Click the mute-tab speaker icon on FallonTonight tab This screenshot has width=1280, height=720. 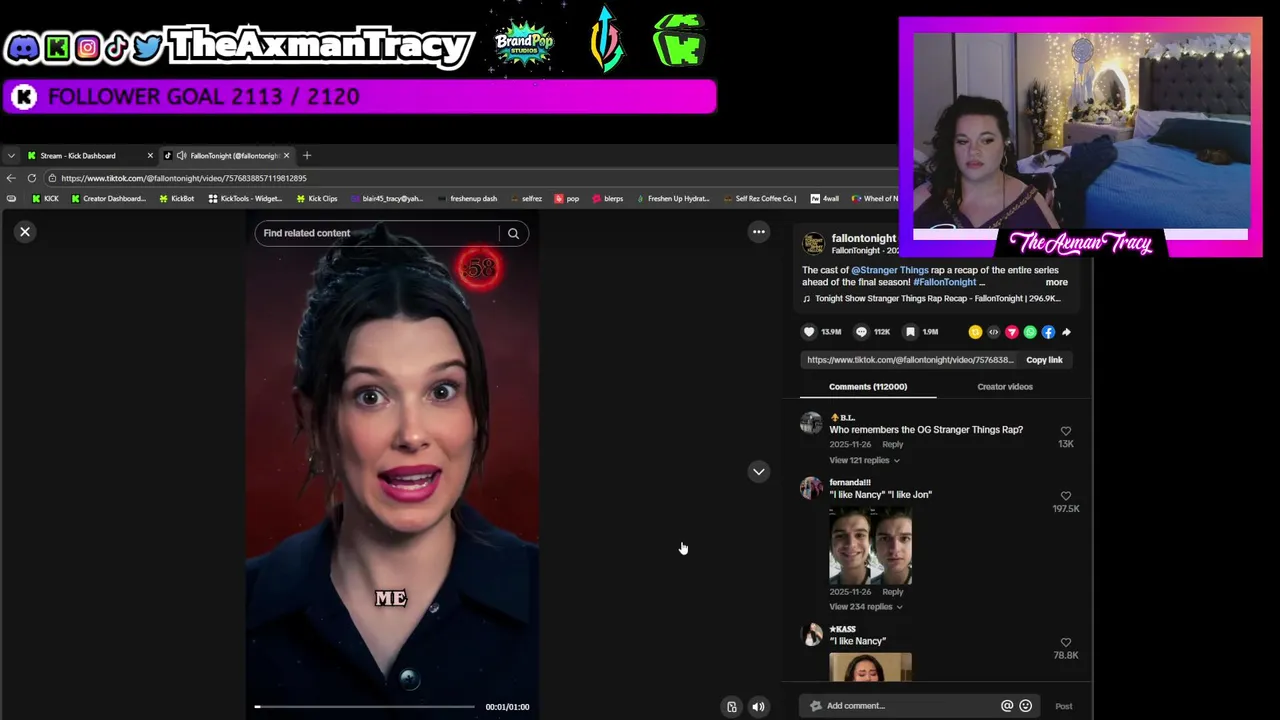tap(181, 155)
